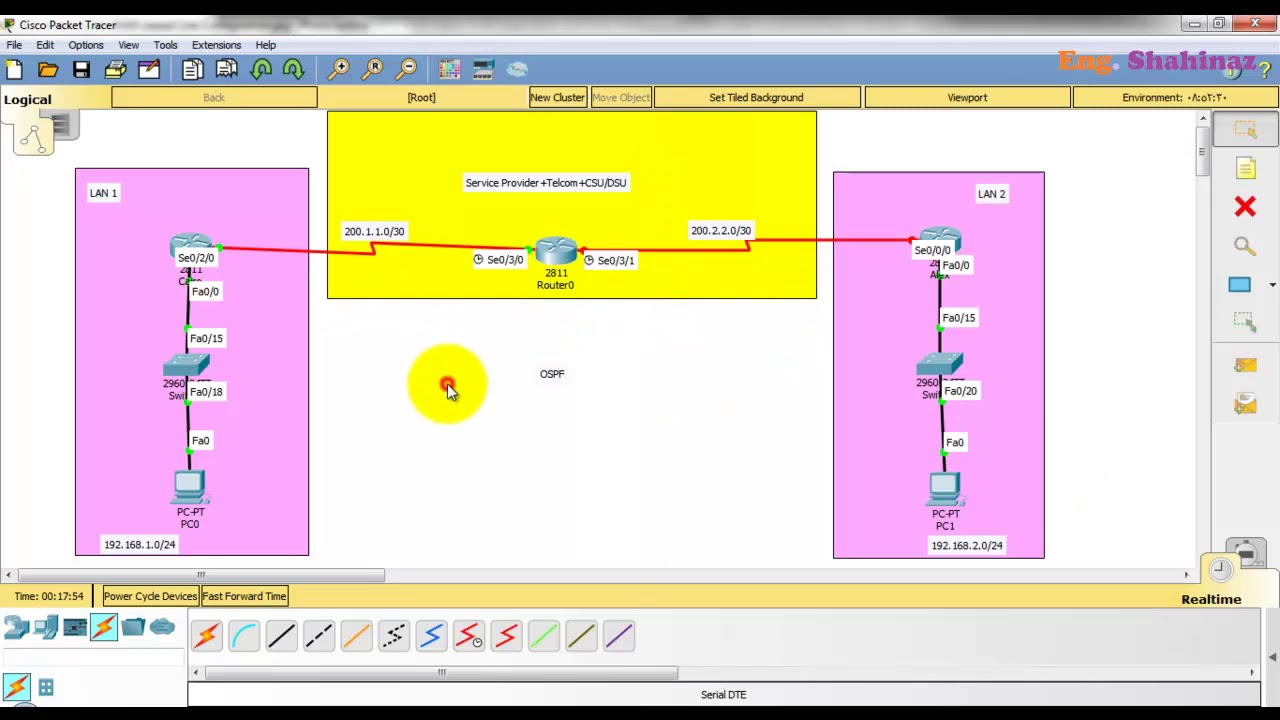Open the Options menu

pos(86,45)
